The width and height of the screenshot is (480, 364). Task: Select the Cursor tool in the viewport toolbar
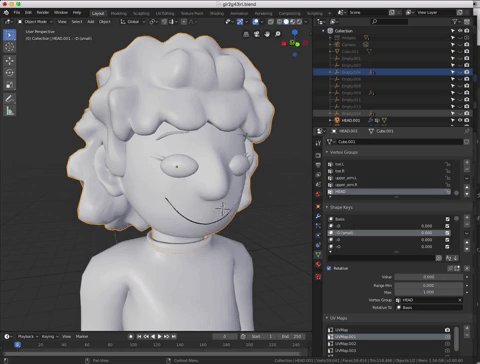pyautogui.click(x=10, y=47)
